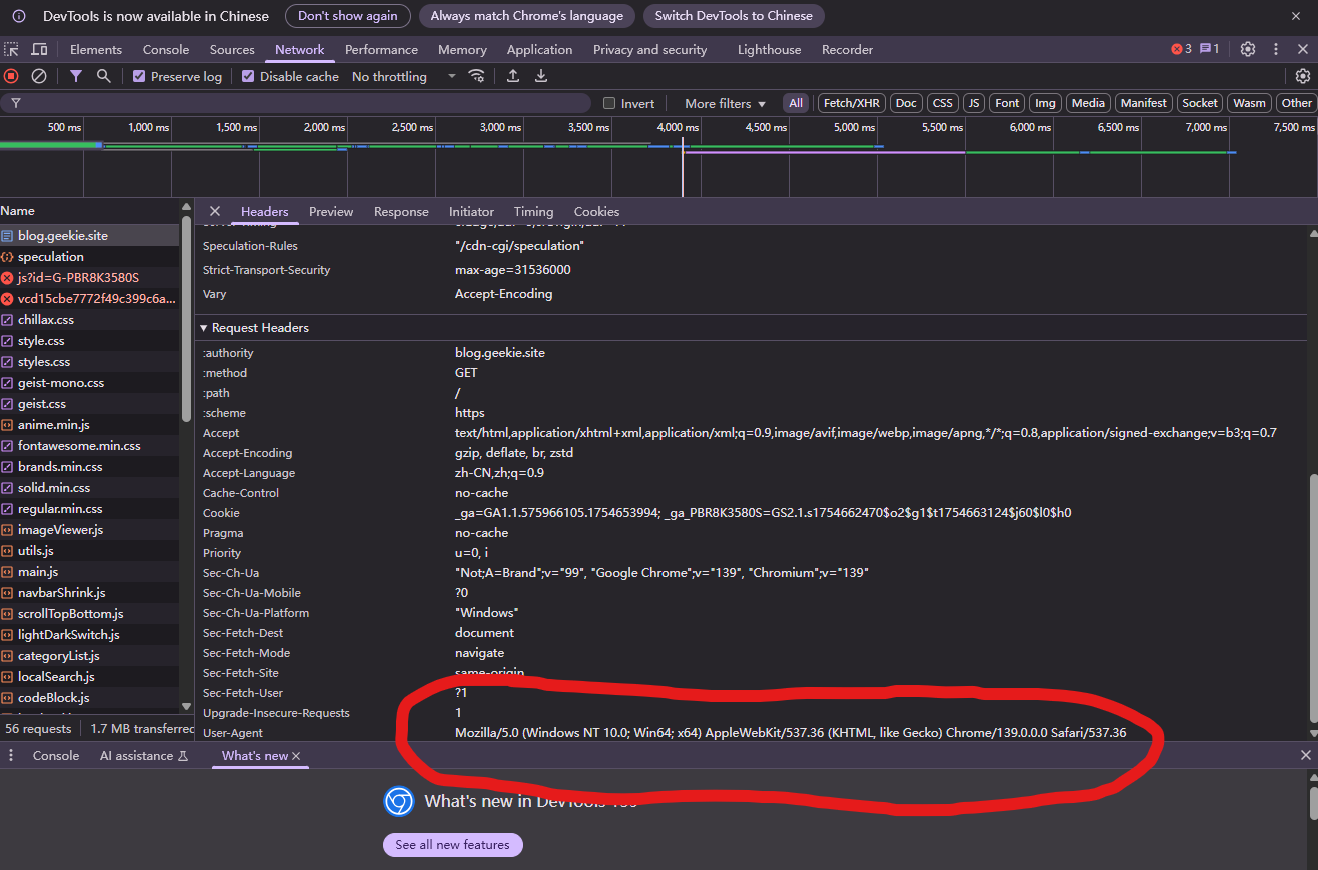Uncheck the Preserve log checkbox
1318x870 pixels.
point(140,76)
